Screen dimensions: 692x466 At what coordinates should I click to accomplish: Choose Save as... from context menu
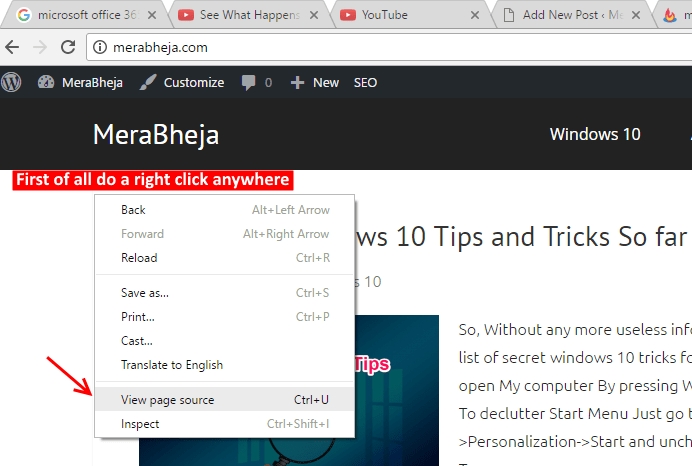pos(225,293)
